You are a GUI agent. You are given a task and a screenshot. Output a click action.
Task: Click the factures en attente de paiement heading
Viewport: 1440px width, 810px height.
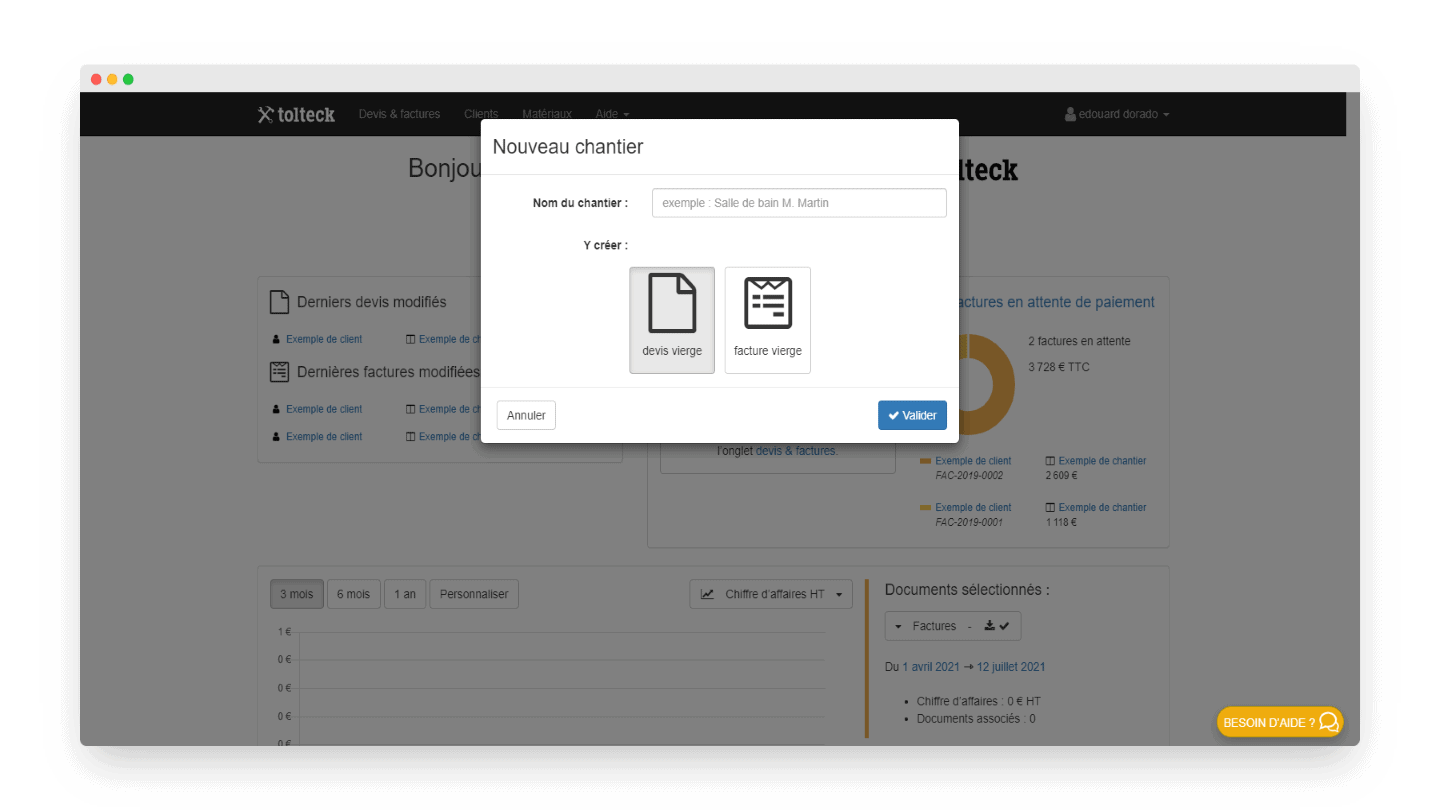point(1056,302)
